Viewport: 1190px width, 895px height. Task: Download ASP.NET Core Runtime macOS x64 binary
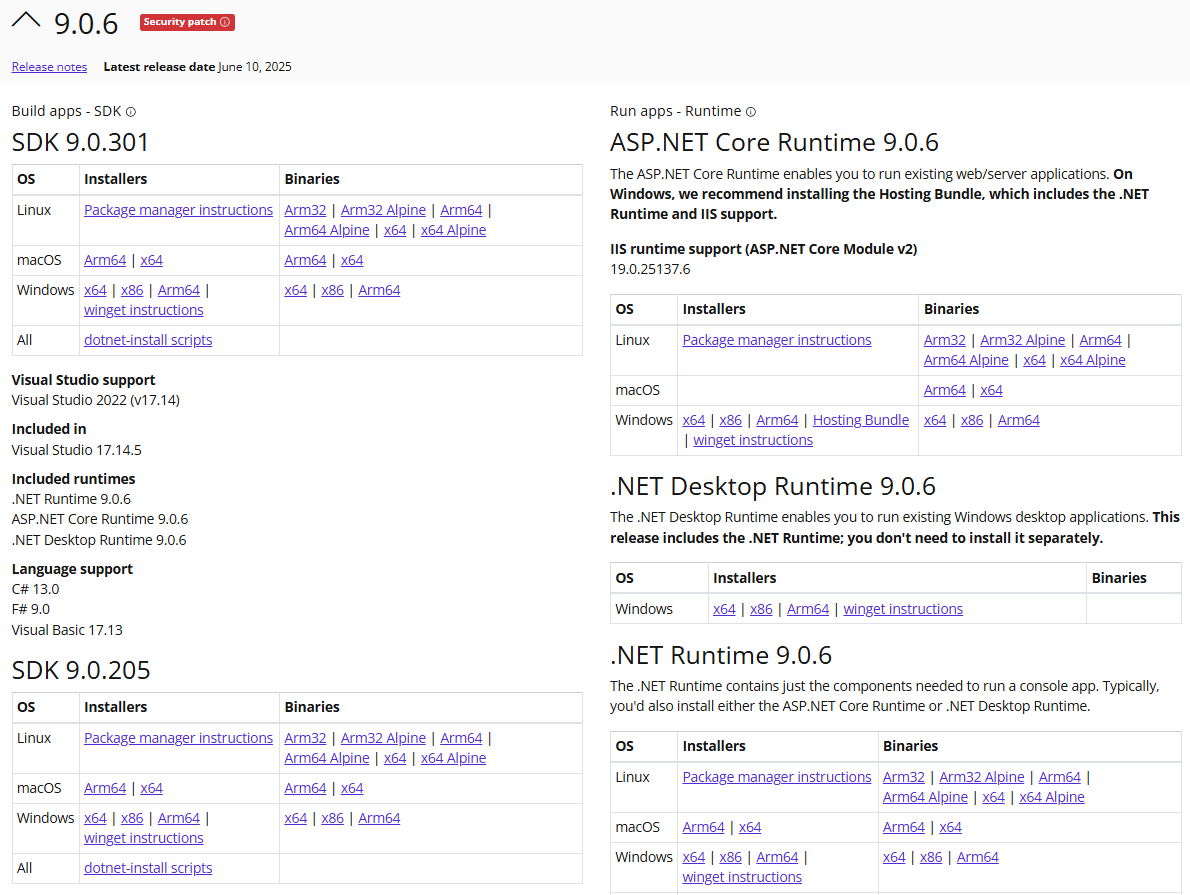coord(991,390)
